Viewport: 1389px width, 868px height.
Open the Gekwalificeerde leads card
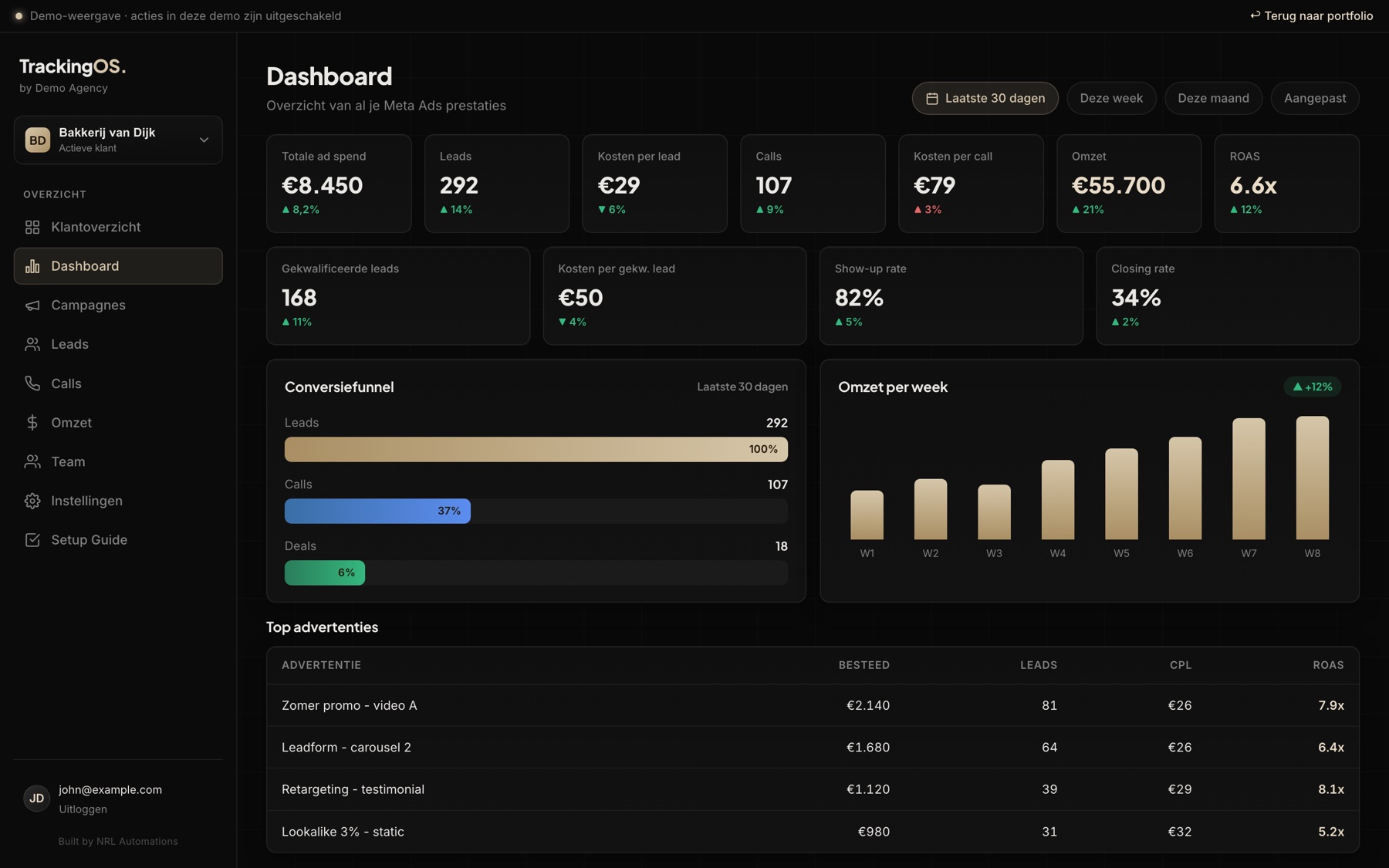pyautogui.click(x=398, y=296)
